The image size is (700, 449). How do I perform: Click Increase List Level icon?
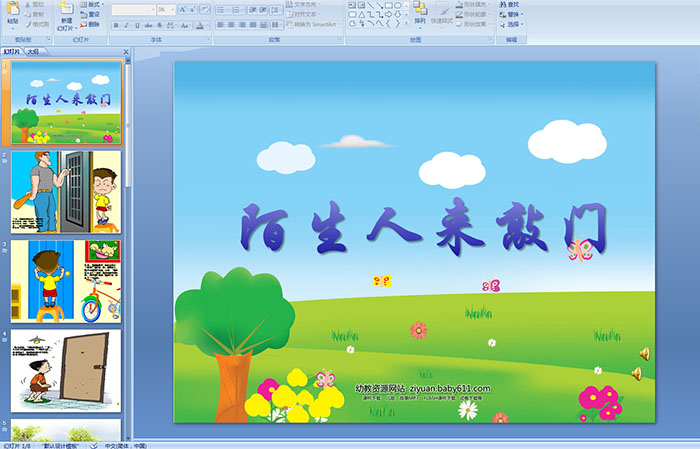click(263, 10)
